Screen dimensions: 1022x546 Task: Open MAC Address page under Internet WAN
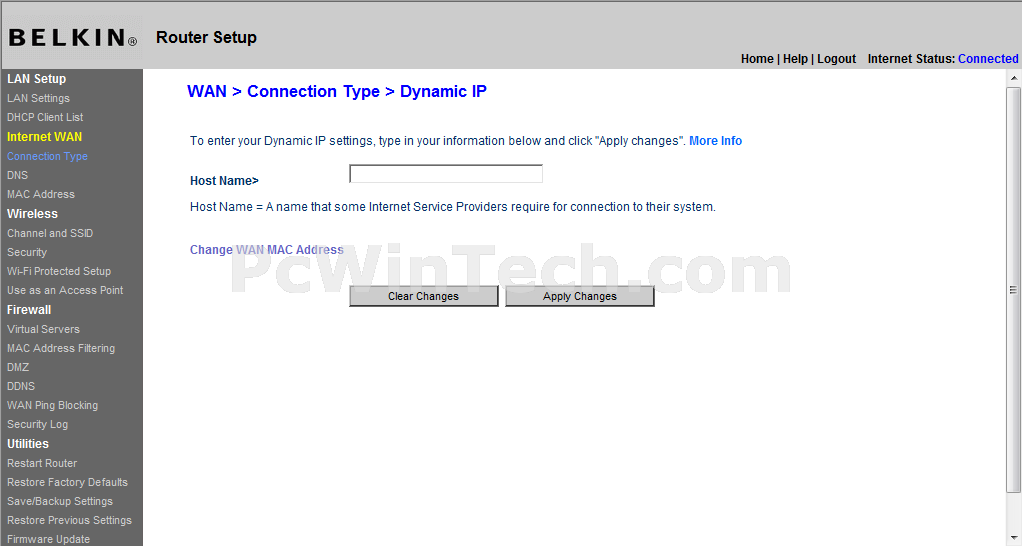(40, 194)
